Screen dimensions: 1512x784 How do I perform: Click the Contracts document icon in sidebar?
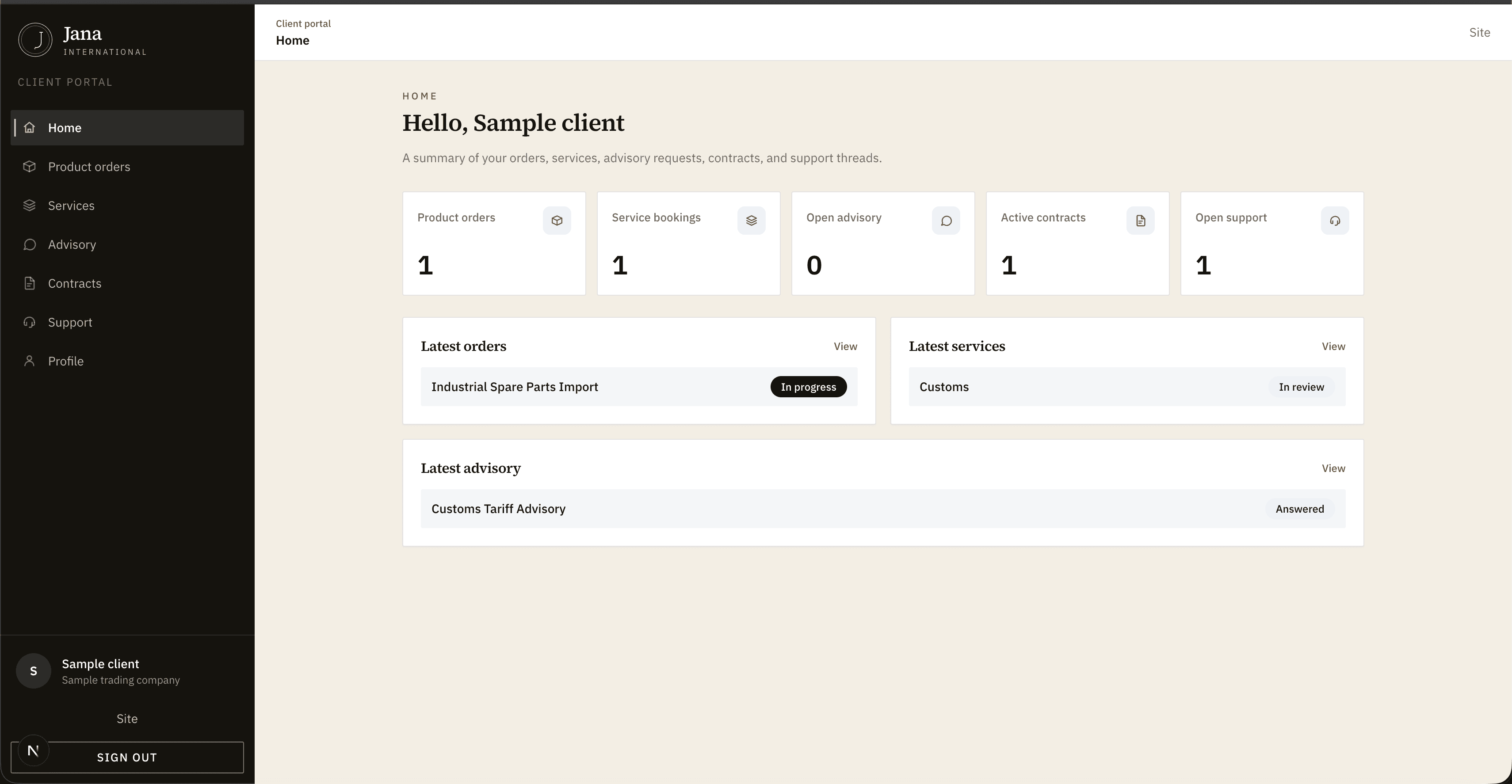[x=29, y=283]
